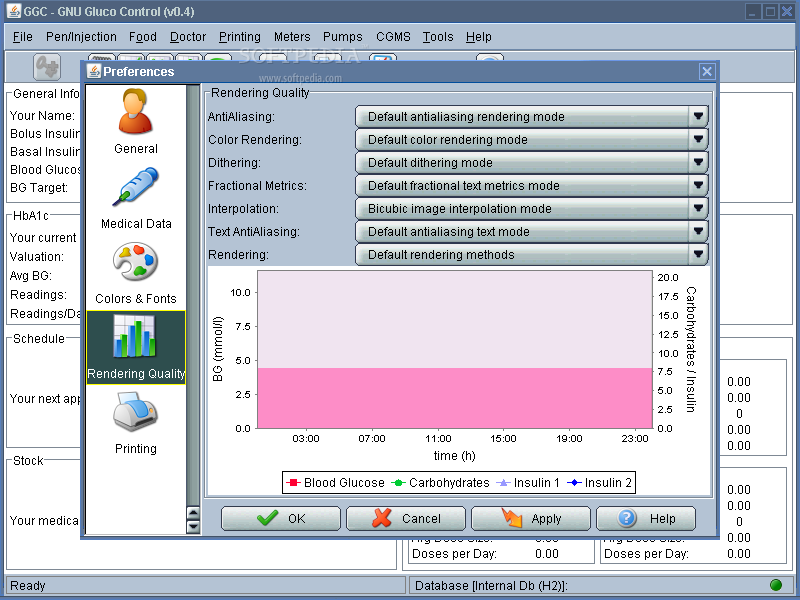Click the 'Ready' status bar text

click(x=28, y=585)
